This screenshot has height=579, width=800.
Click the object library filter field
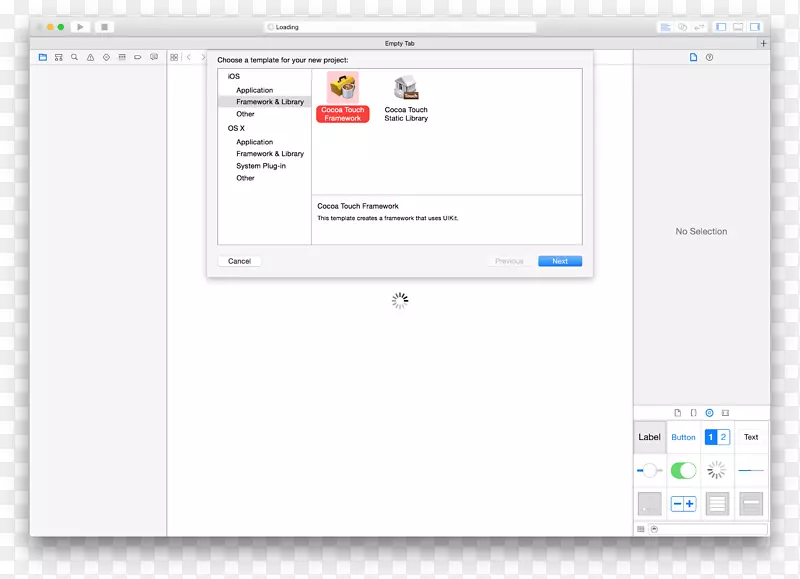click(712, 529)
